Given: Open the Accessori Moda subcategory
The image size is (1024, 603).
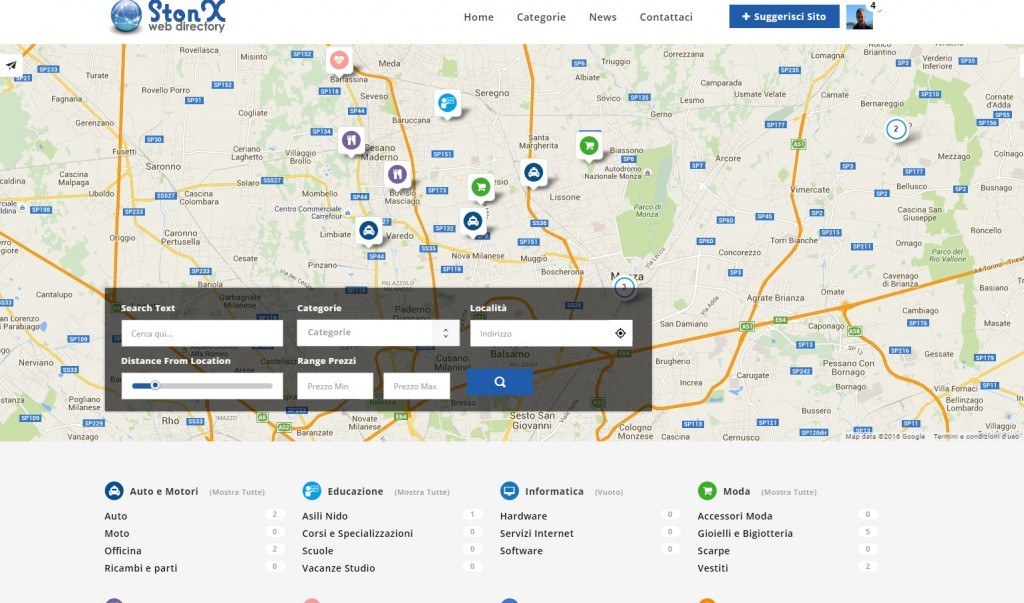Looking at the screenshot, I should (x=735, y=516).
